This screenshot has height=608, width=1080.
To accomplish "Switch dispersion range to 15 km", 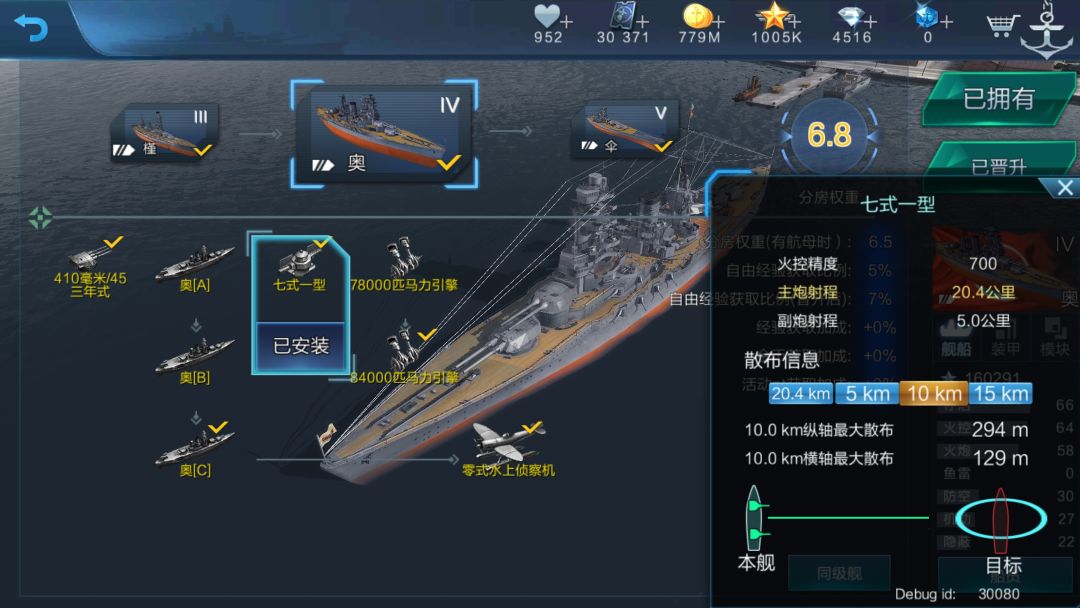I will (1001, 394).
